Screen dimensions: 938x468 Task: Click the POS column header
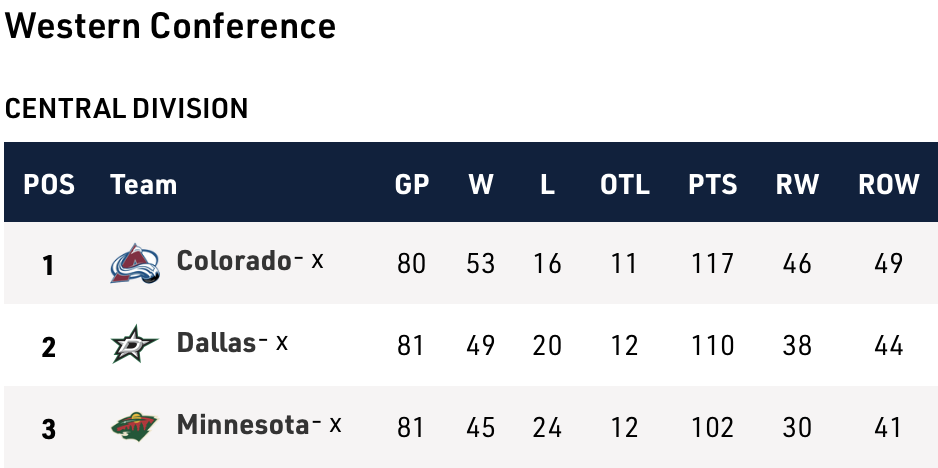[x=49, y=184]
